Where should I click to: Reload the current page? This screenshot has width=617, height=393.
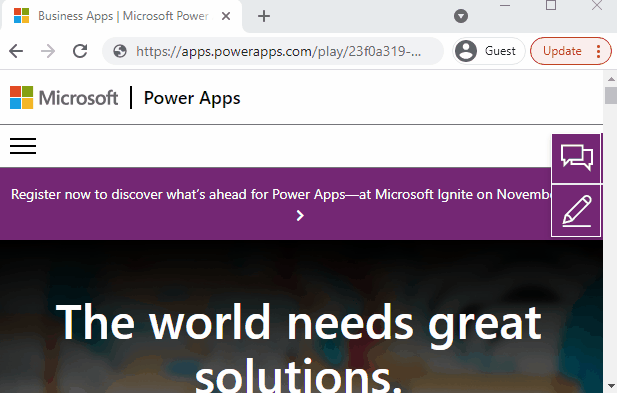80,51
